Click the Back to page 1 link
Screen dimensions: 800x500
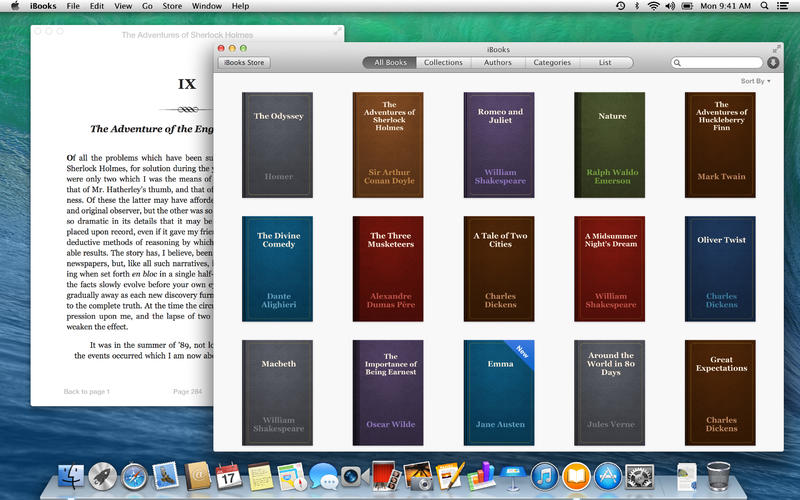coord(87,391)
